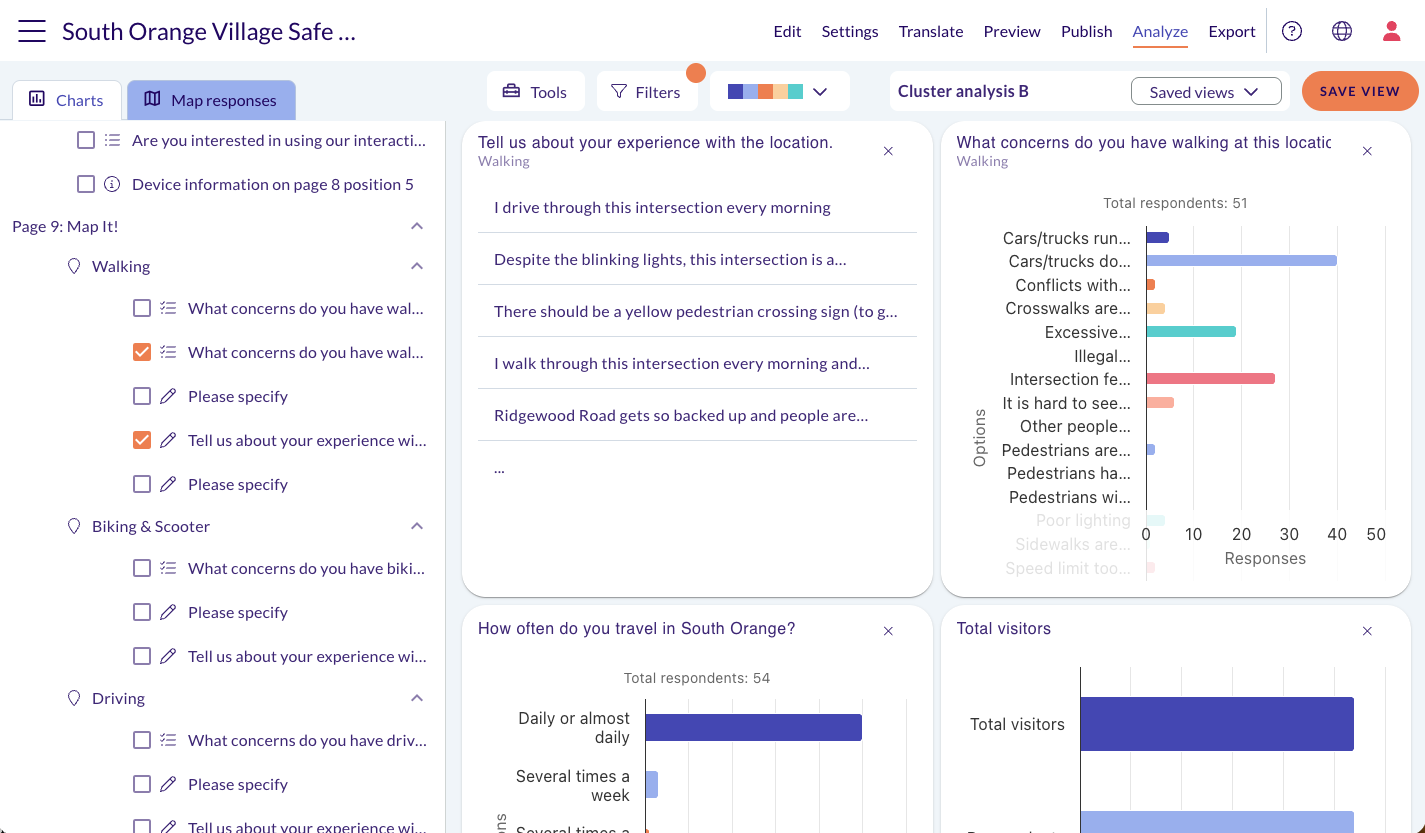The height and width of the screenshot is (833, 1425).
Task: Switch to the Map responses tab
Action: [x=211, y=100]
